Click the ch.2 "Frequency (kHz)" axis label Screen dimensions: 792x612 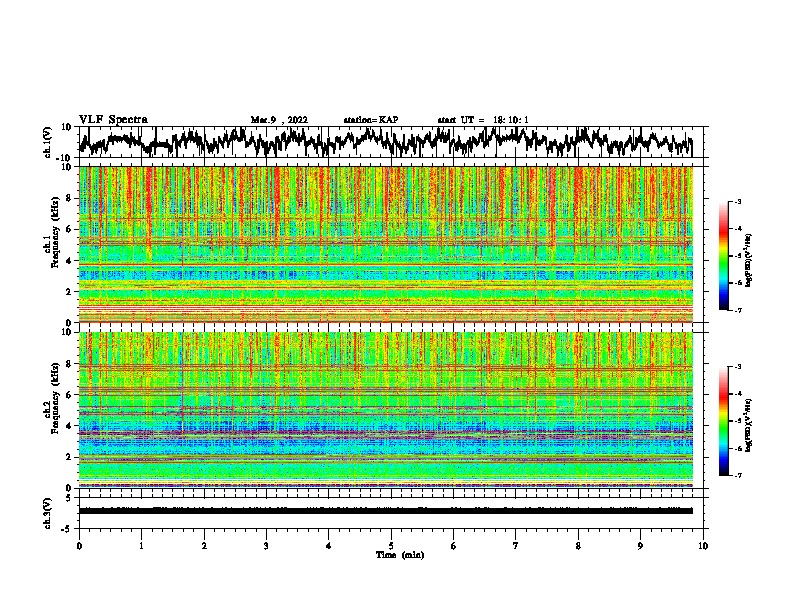coord(55,398)
